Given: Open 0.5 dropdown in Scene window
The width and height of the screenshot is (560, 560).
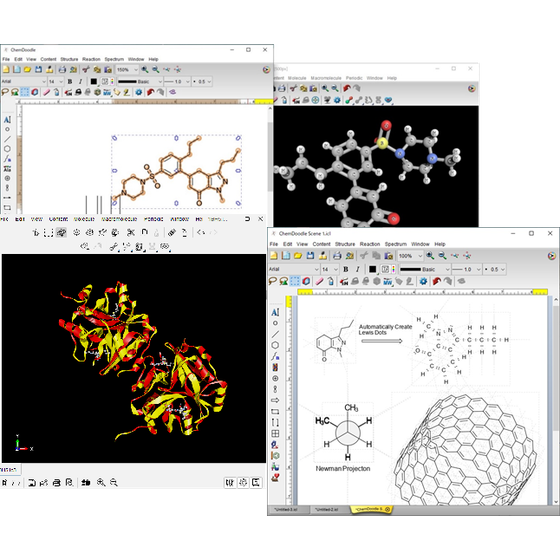Looking at the screenshot, I should tap(495, 269).
